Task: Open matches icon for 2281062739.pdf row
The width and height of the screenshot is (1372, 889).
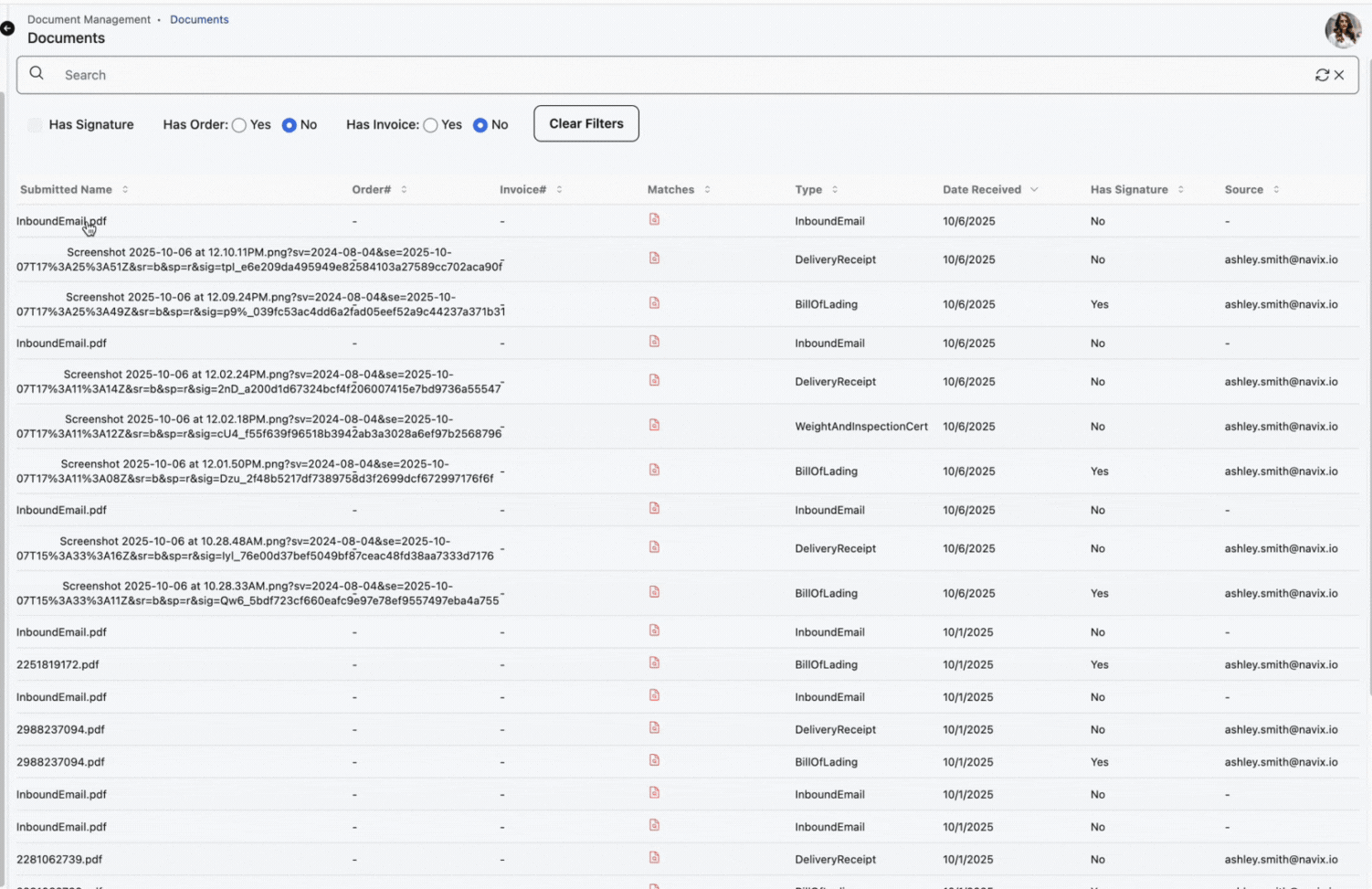Action: pos(654,858)
